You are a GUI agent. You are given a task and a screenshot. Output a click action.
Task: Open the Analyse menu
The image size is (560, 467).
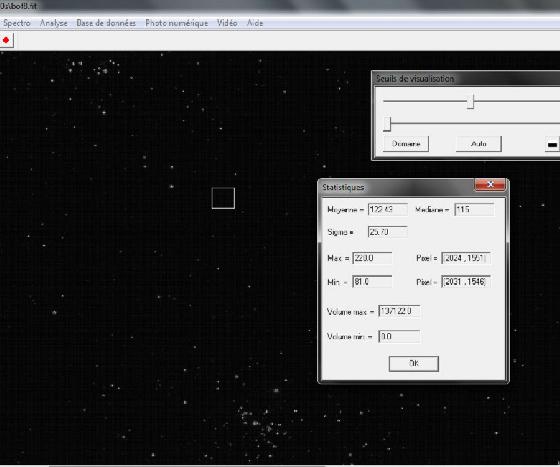[x=54, y=23]
